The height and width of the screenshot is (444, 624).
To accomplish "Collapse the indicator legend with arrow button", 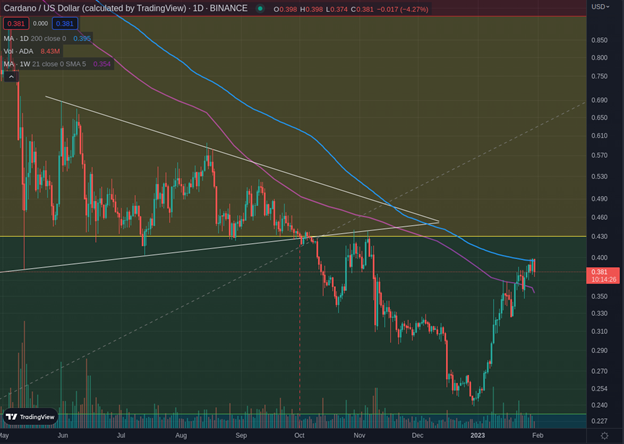I will pos(11,77).
